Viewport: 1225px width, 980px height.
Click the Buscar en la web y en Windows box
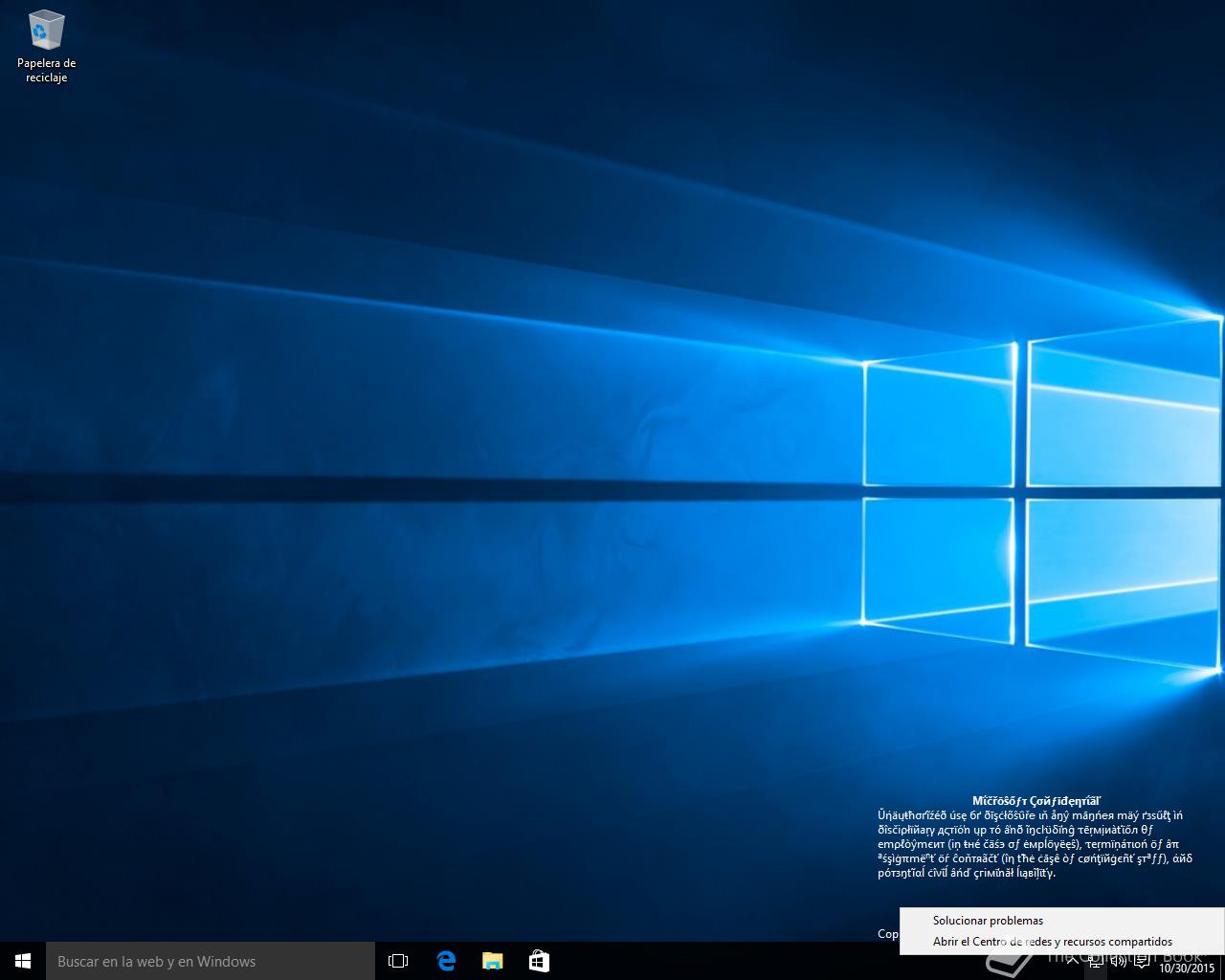(211, 961)
